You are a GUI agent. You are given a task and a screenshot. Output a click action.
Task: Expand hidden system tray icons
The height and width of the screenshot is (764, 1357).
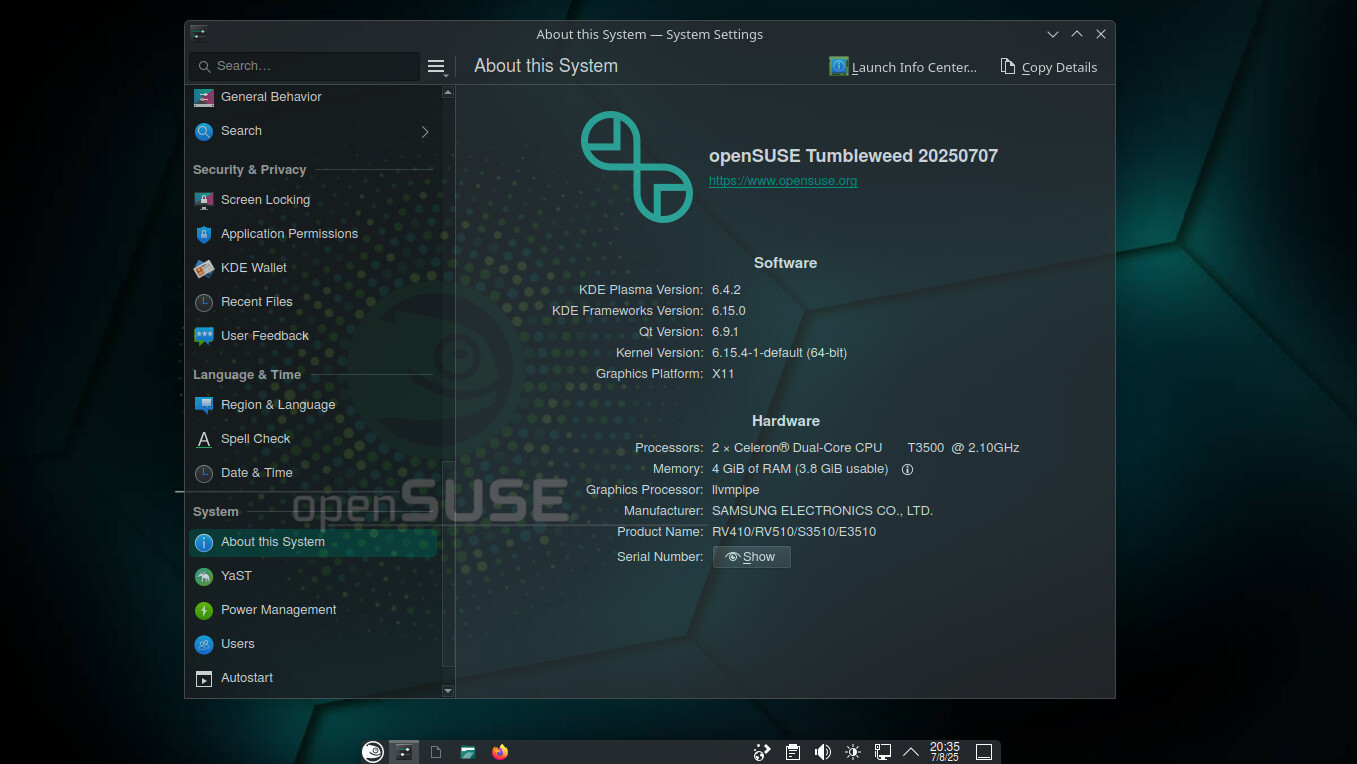(x=910, y=752)
